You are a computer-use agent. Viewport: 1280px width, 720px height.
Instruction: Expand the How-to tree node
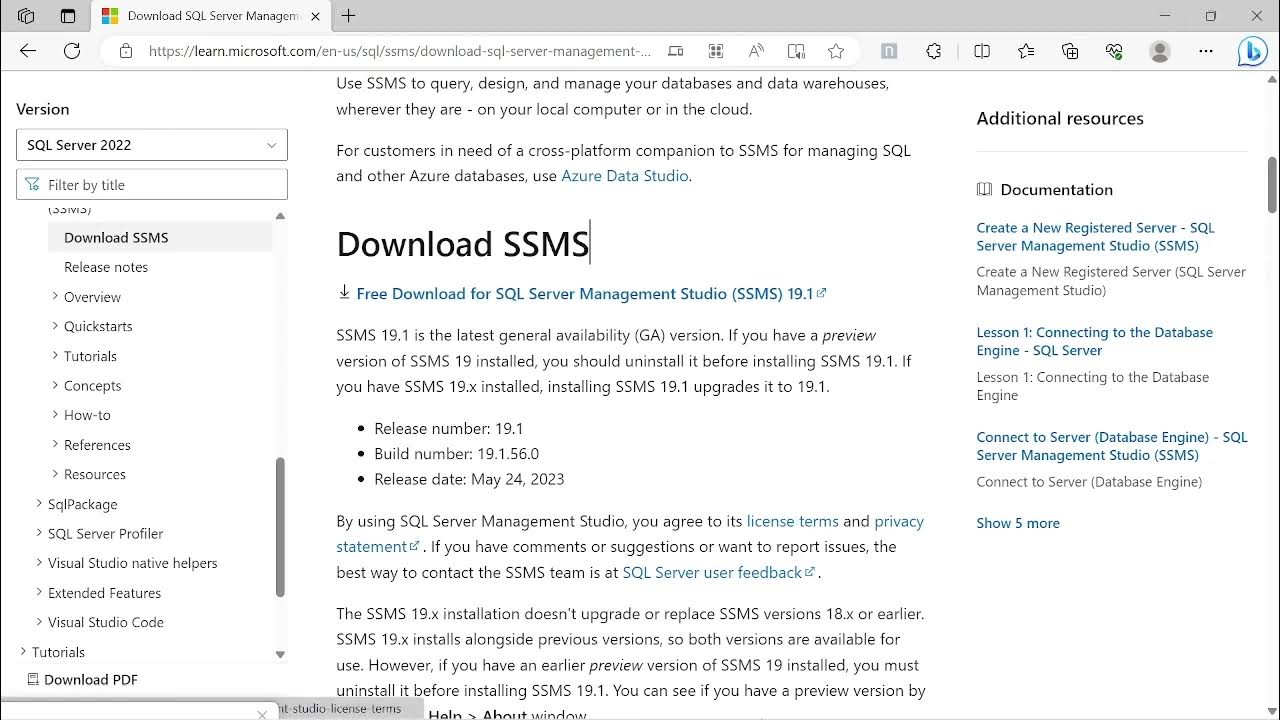coord(55,415)
